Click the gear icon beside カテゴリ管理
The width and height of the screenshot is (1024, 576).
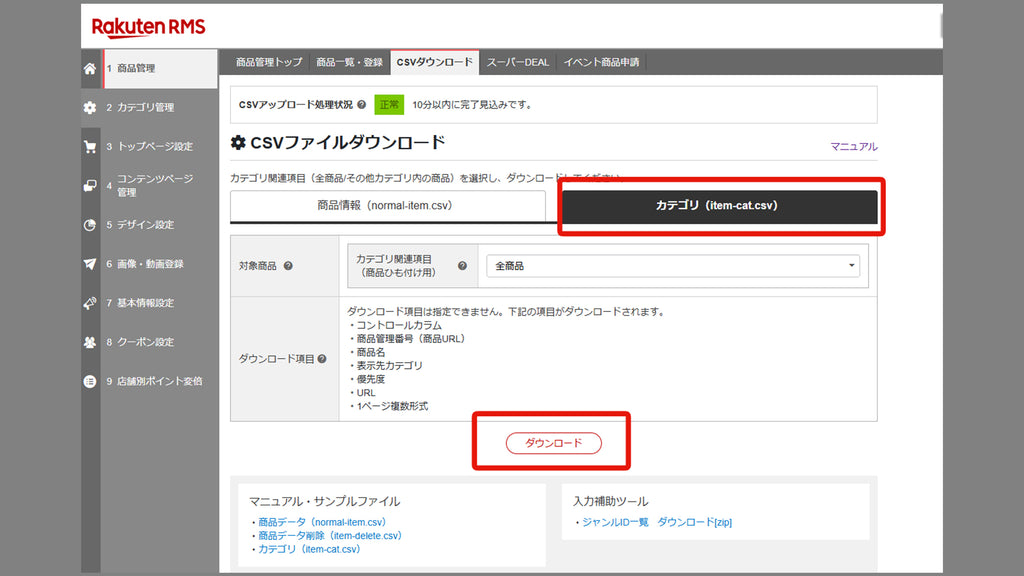tap(90, 108)
